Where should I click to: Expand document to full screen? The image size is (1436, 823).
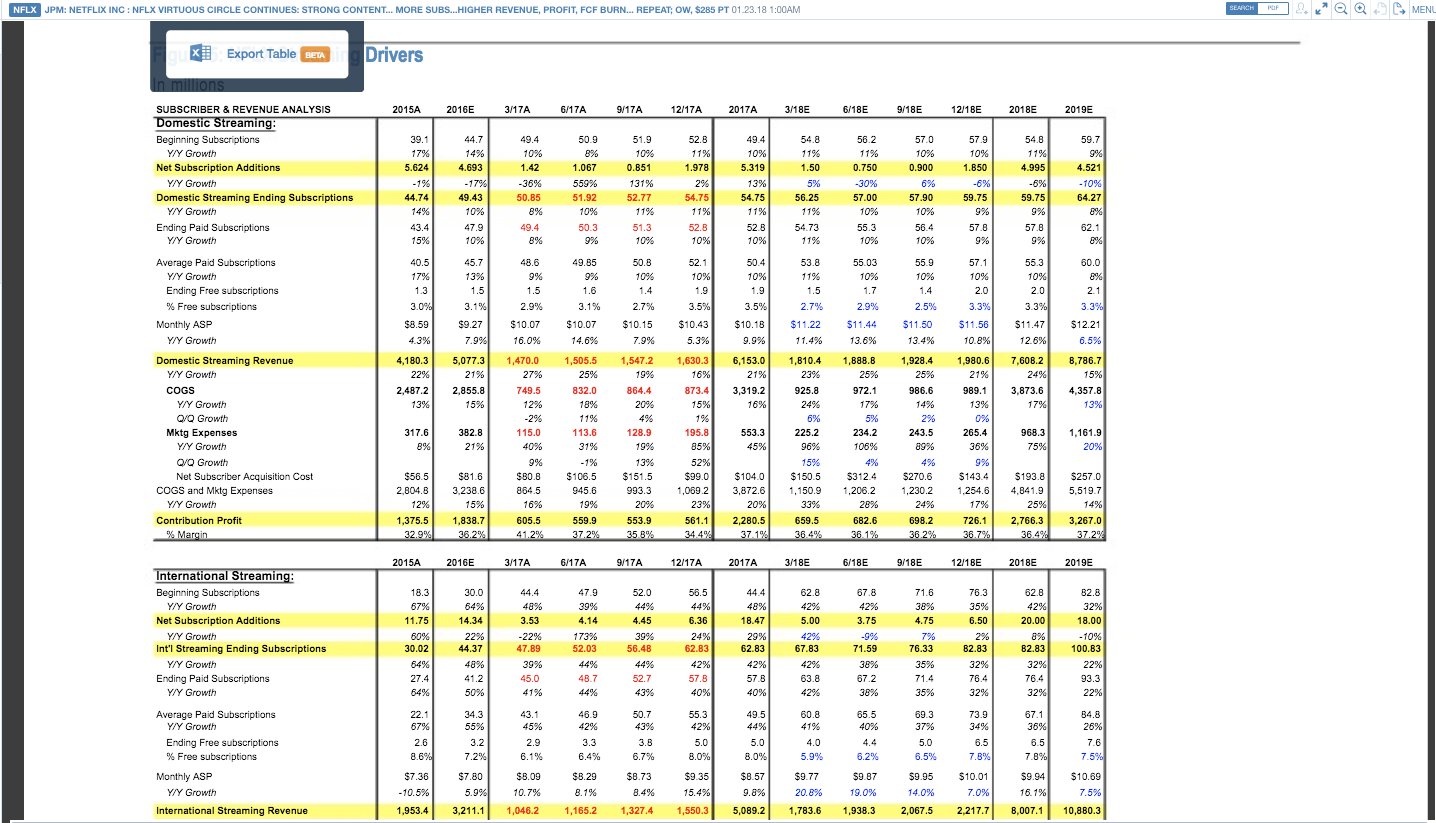(x=1320, y=9)
